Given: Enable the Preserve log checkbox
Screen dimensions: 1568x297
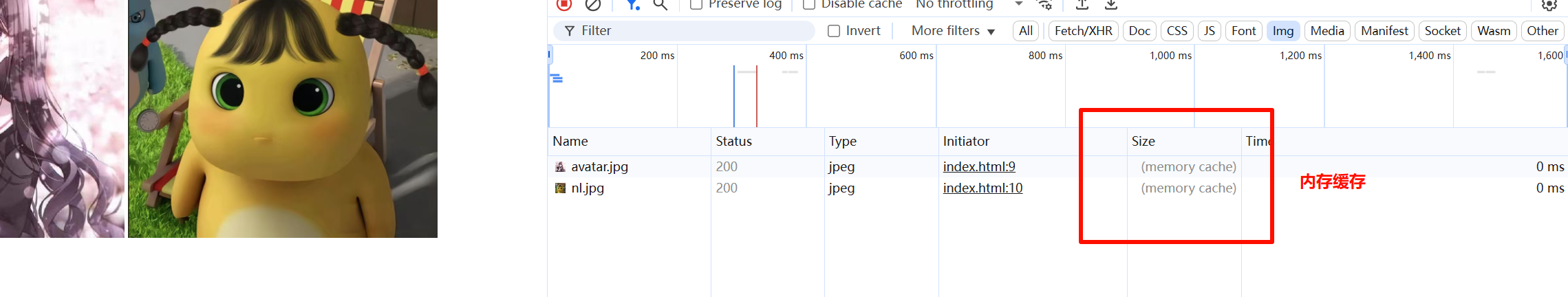Looking at the screenshot, I should coord(696,4).
